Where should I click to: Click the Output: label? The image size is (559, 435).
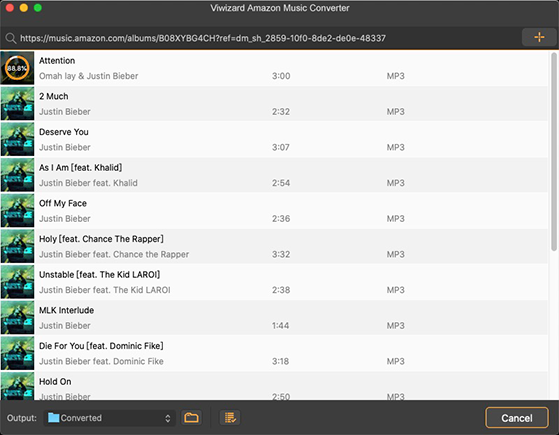coord(22,418)
